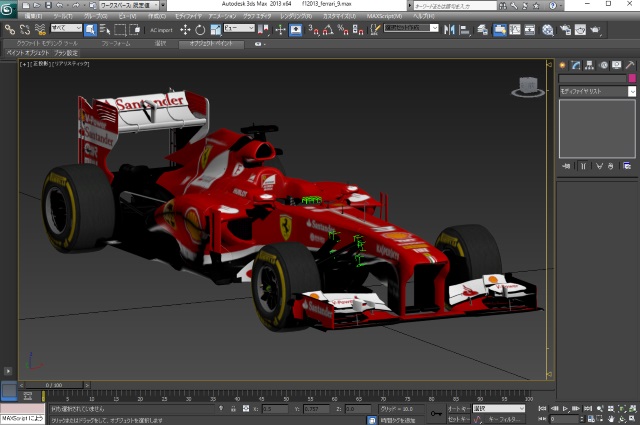The image size is (640, 425).
Task: Open the Rendered Frame Window icon
Action: [x=580, y=30]
